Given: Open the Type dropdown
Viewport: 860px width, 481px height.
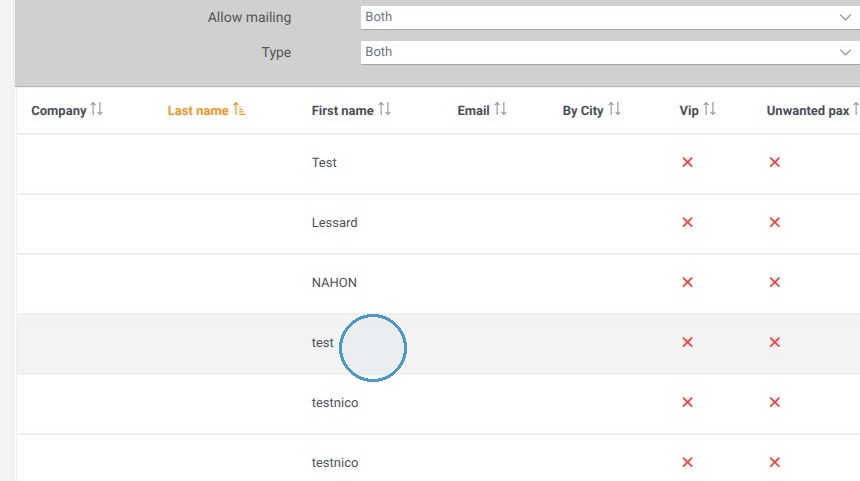Looking at the screenshot, I should pos(610,52).
